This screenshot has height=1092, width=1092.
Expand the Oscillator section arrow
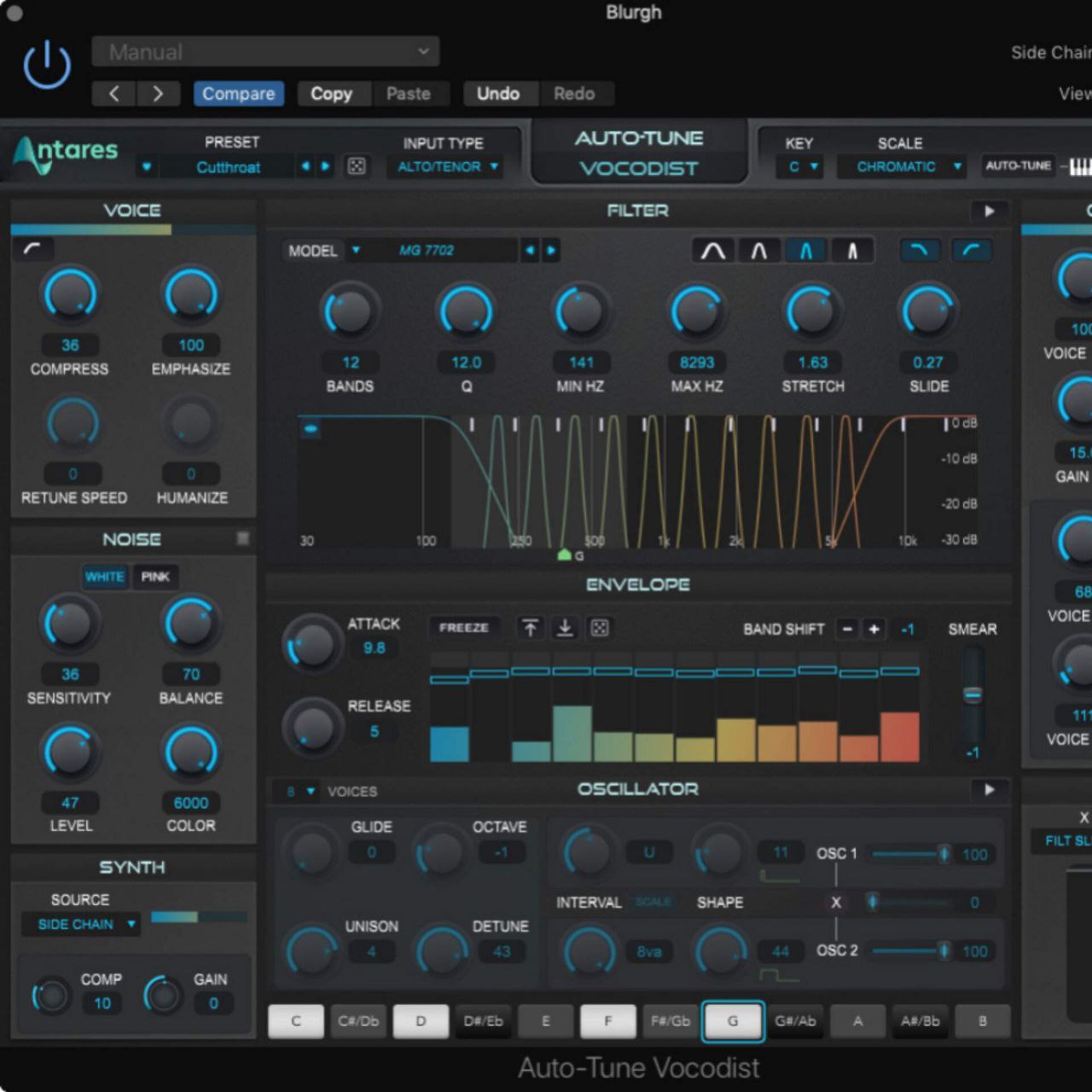(x=990, y=790)
